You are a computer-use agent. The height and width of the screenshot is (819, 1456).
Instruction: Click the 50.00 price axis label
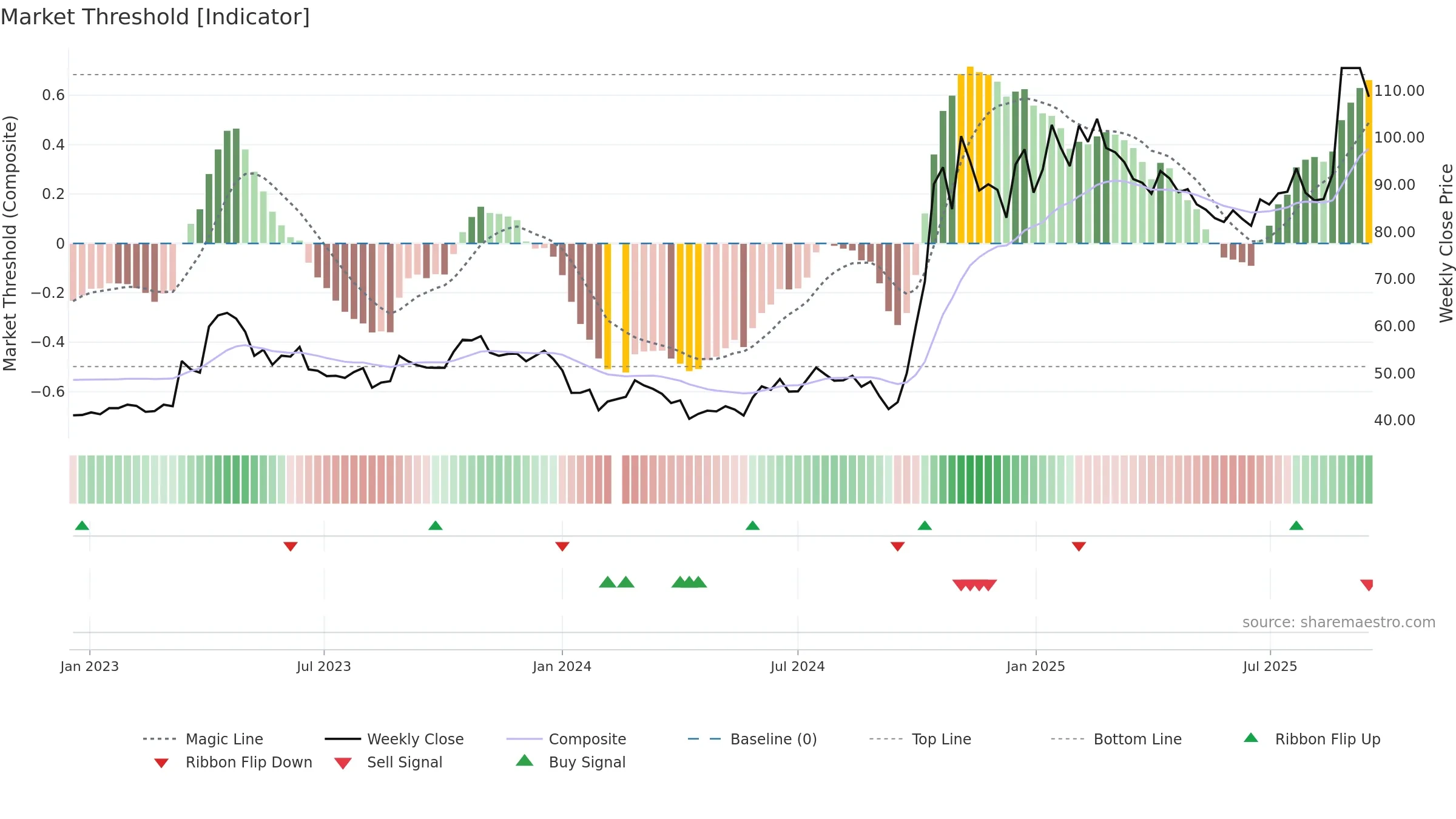tap(1395, 374)
